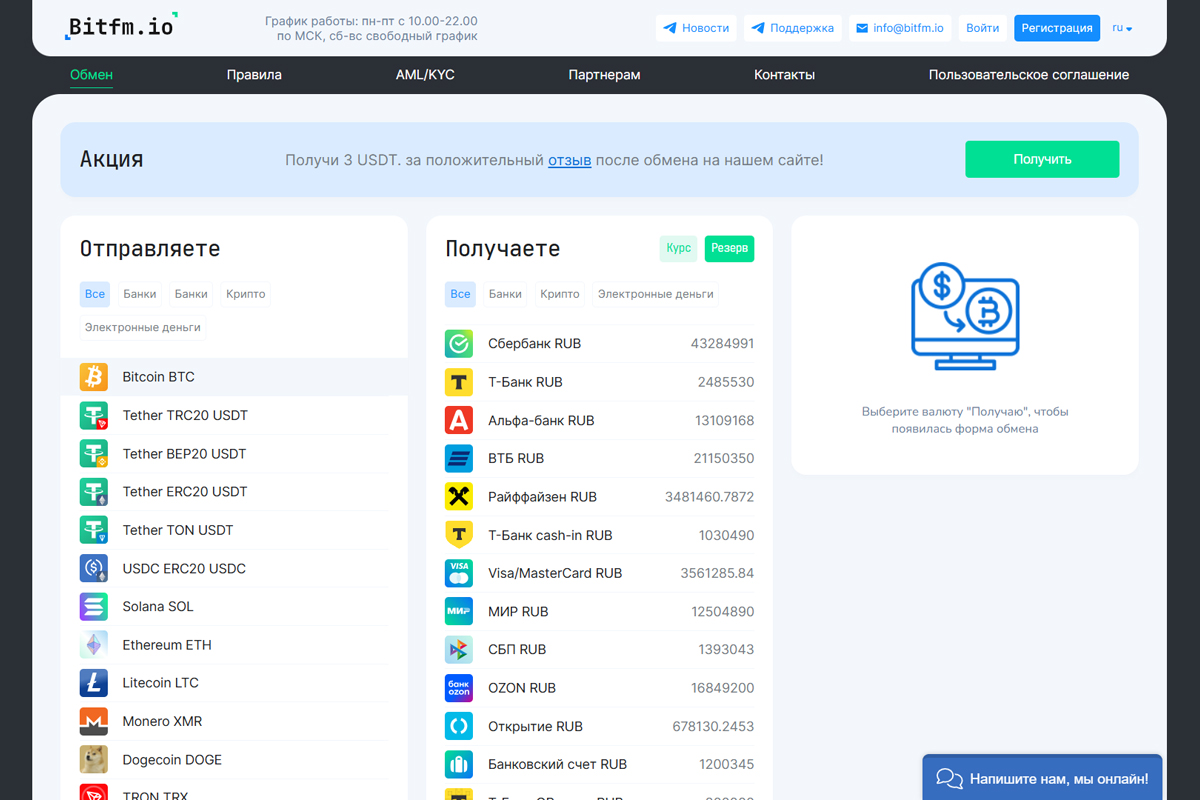Switch to Курс display mode

tap(678, 248)
